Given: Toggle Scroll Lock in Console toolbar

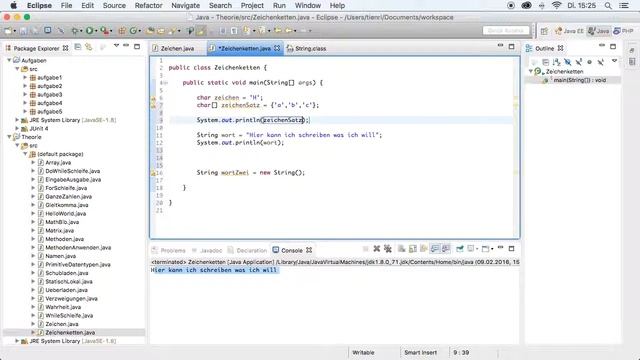Looking at the screenshot, I should coord(413,249).
